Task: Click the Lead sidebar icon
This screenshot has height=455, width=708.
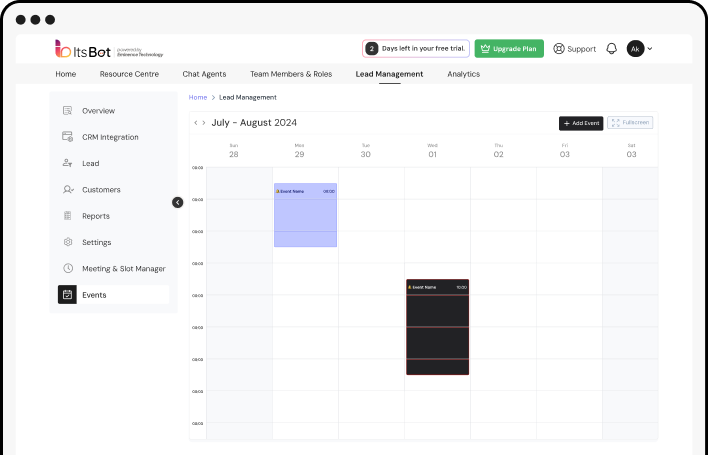Action: pyautogui.click(x=67, y=163)
